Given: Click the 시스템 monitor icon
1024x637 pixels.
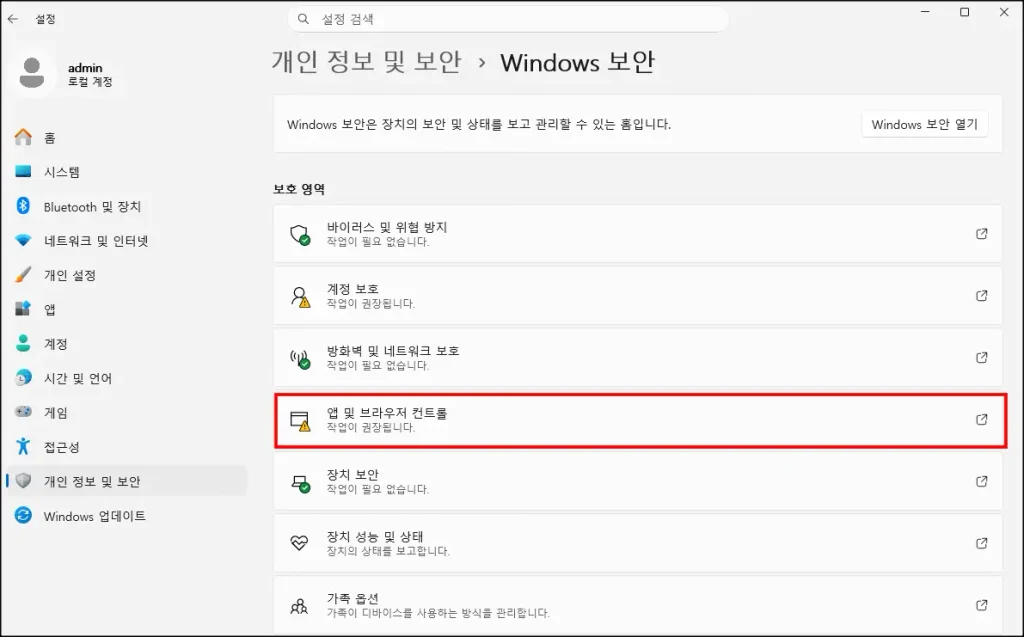Looking at the screenshot, I should click(24, 172).
